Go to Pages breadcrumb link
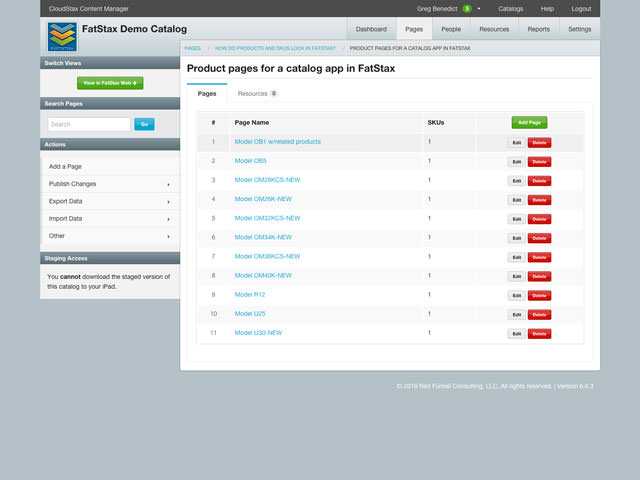The image size is (640, 480). pyautogui.click(x=192, y=48)
